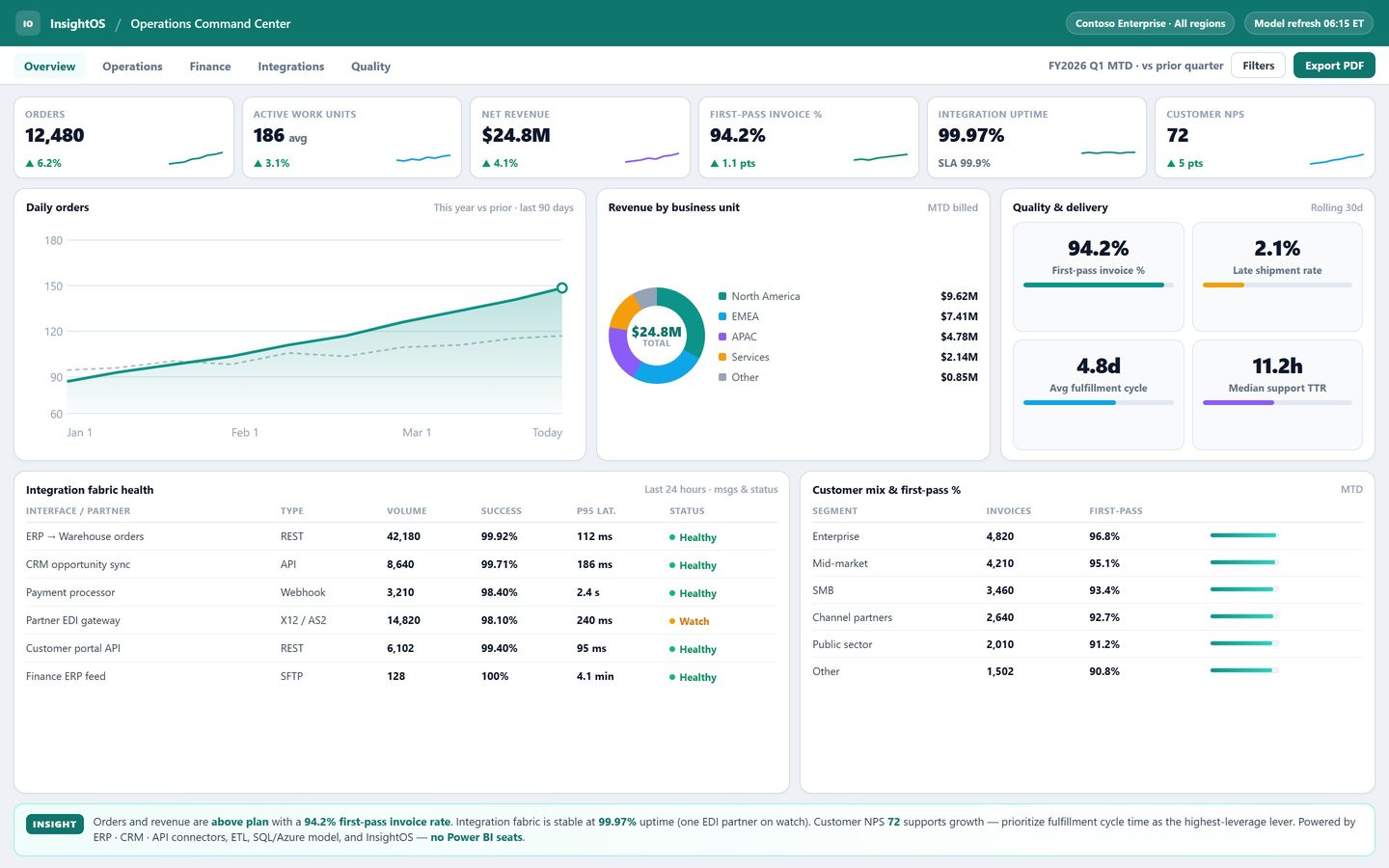Click the Integration Uptime sparkline

pos(1108,152)
